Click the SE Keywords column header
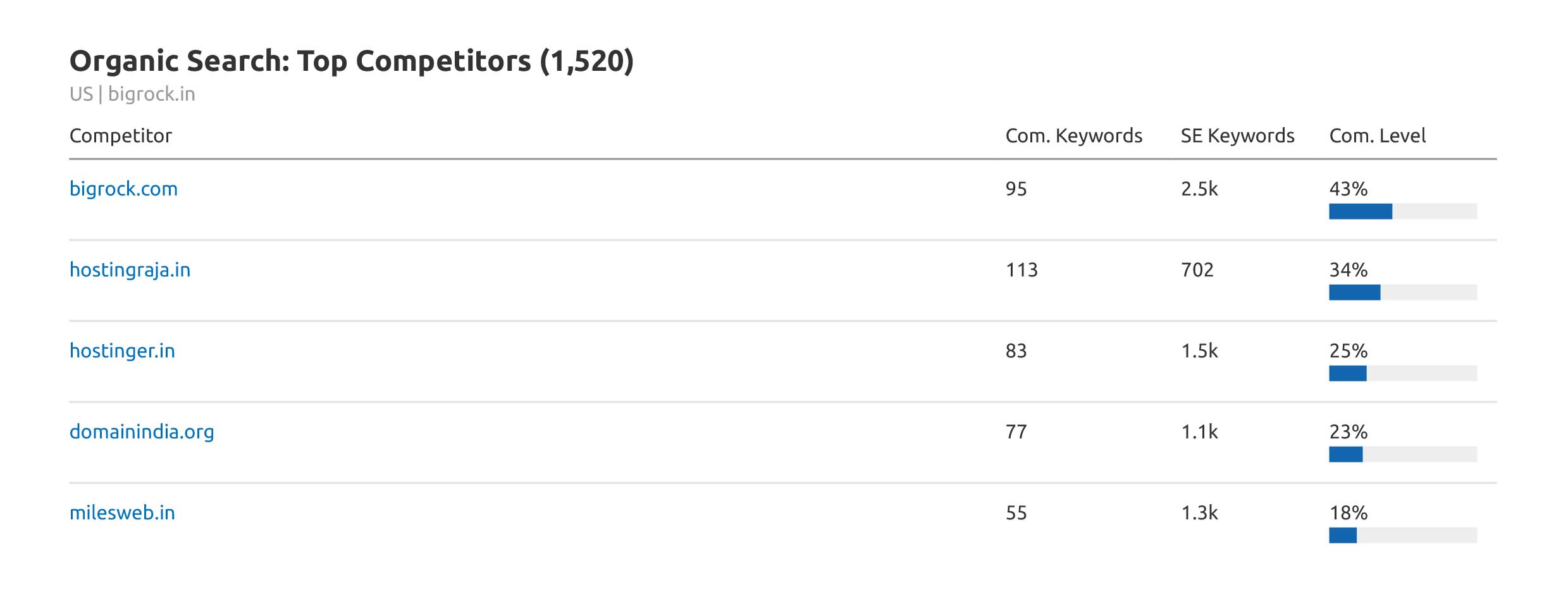Screen dimensions: 1568x601 [x=1237, y=135]
